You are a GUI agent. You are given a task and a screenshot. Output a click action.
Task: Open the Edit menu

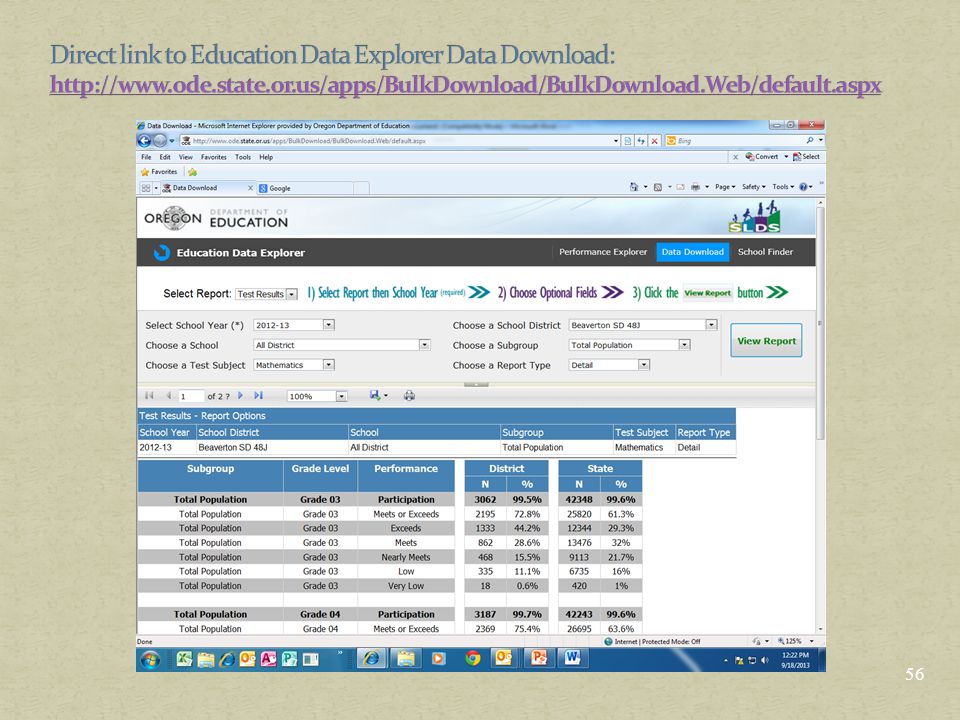pos(165,157)
